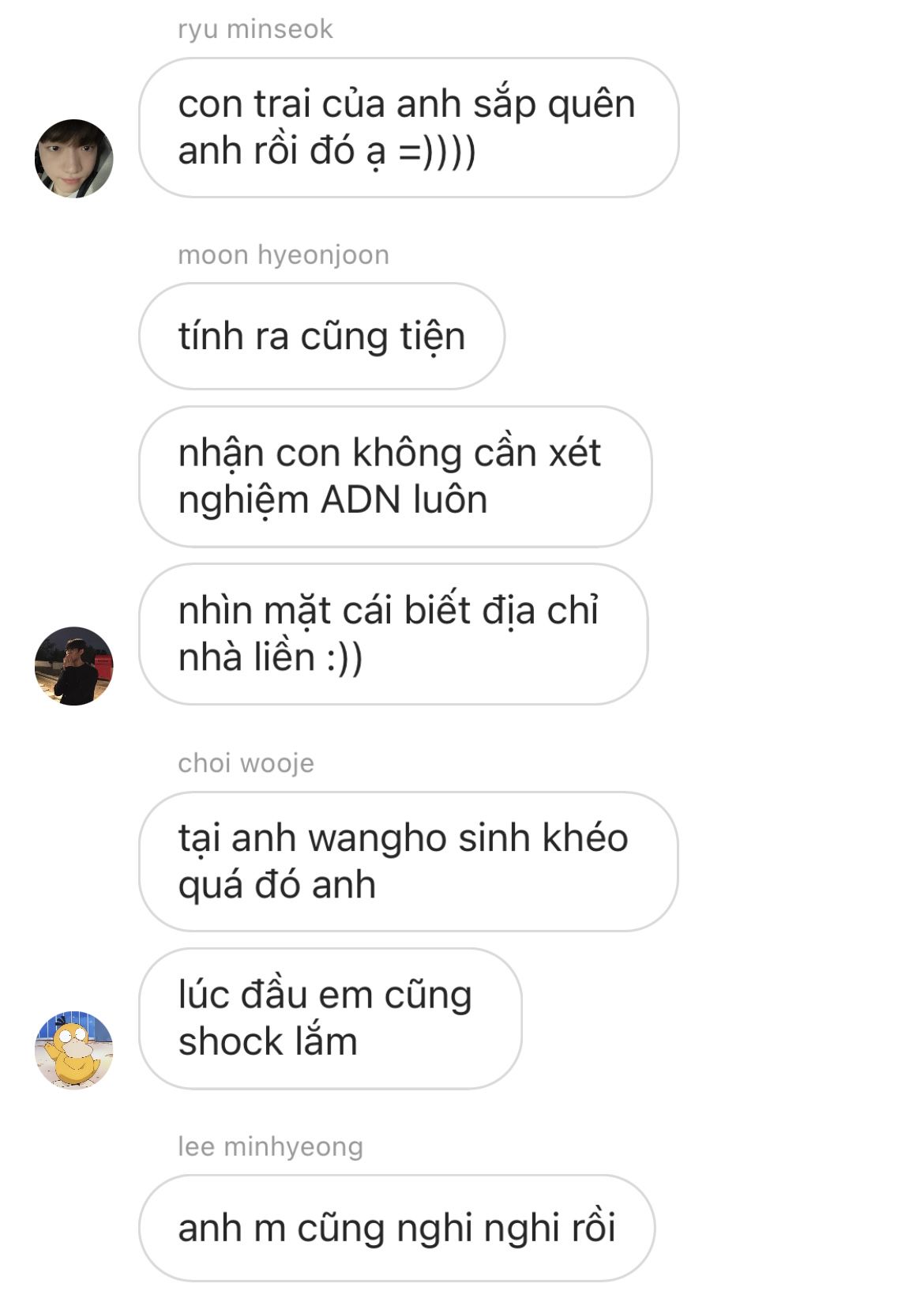Click the 'tính ra cũng tiện' bubble

pyautogui.click(x=321, y=336)
